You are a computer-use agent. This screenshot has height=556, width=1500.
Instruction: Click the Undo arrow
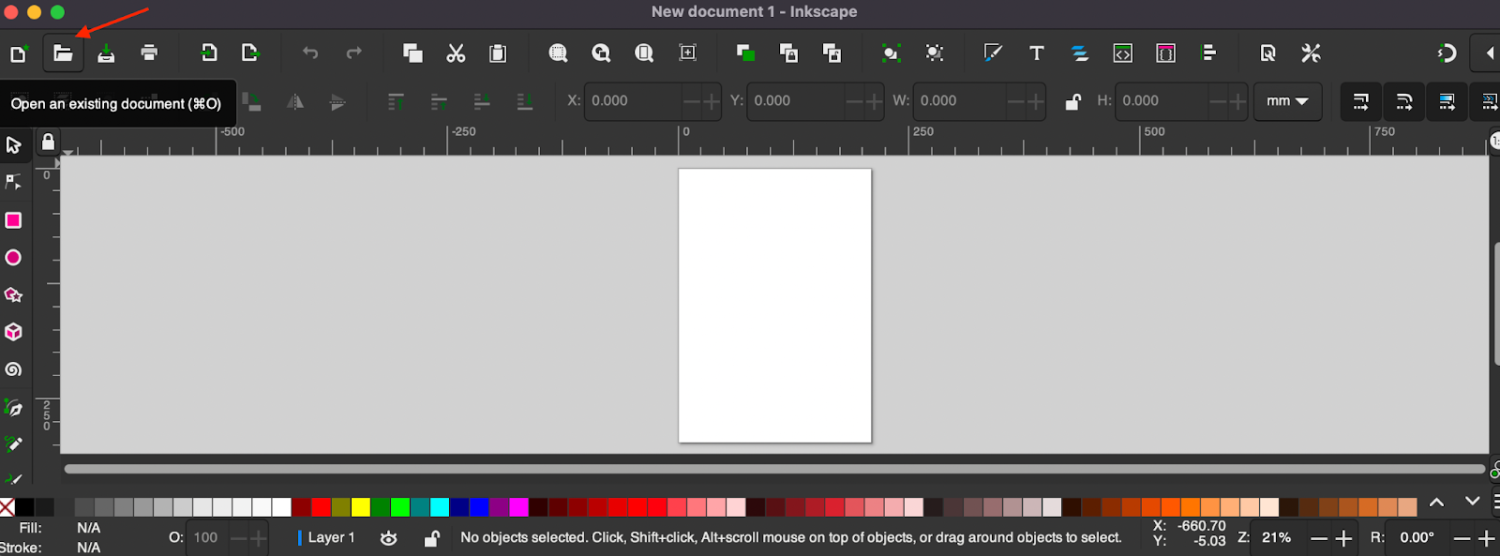click(310, 53)
